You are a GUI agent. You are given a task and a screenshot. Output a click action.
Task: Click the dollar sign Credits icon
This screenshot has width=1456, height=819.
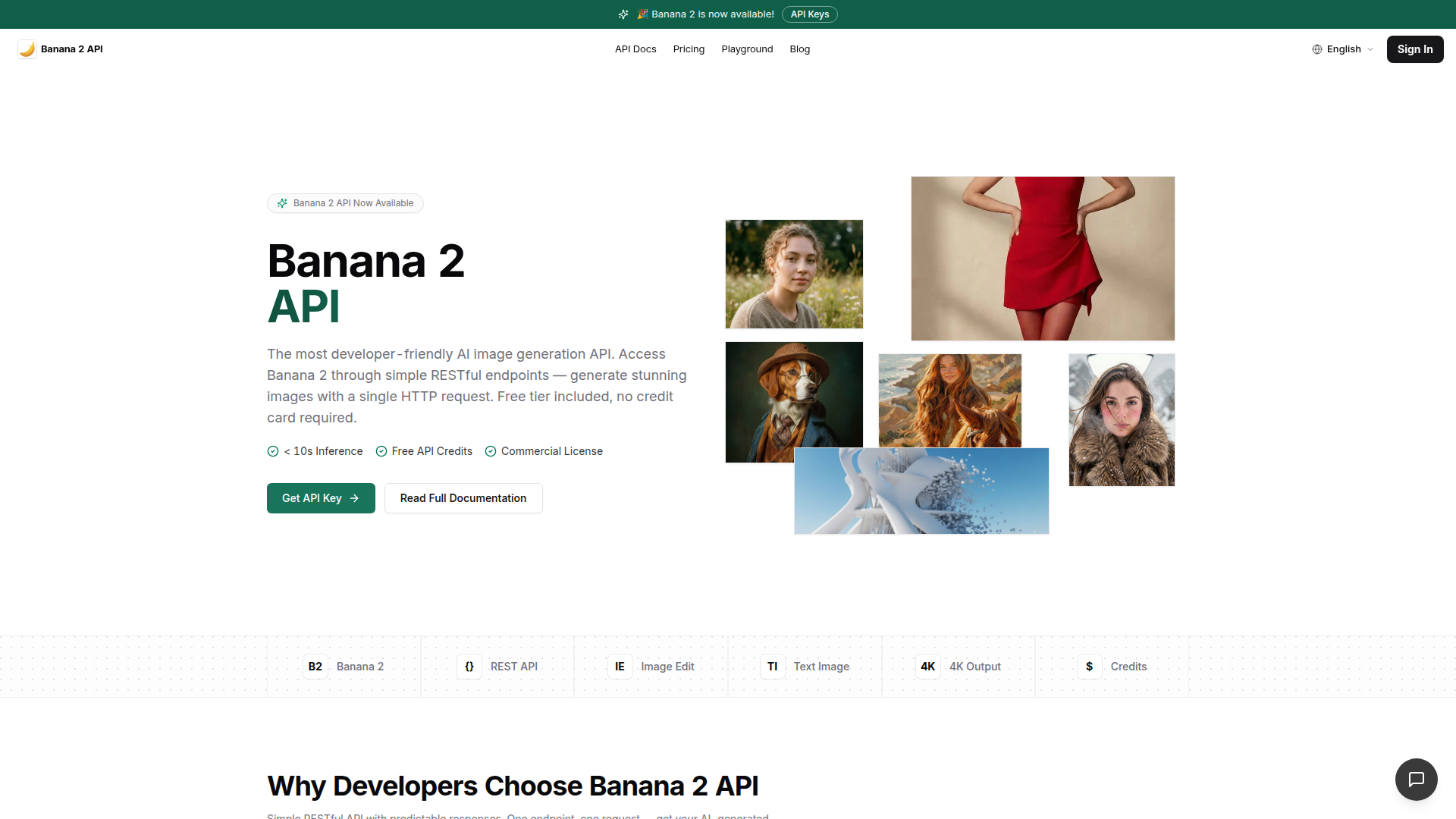point(1090,667)
